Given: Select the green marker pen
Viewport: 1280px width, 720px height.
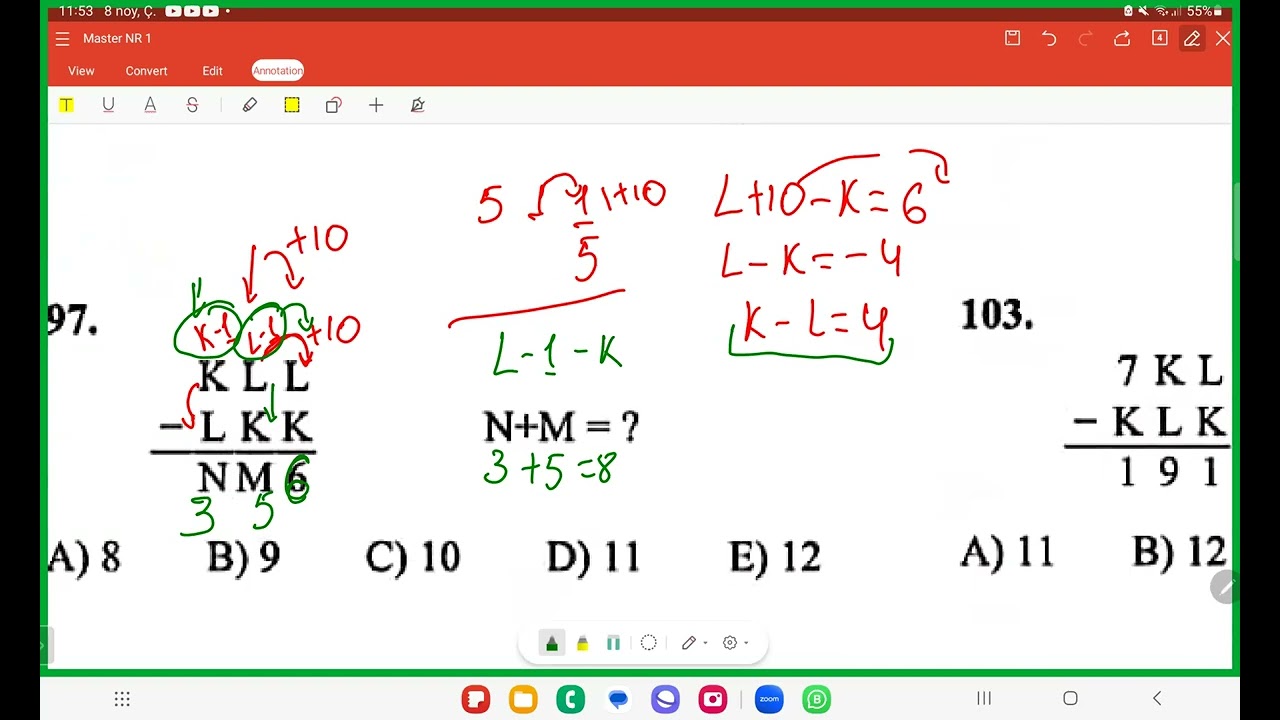Looking at the screenshot, I should [552, 643].
